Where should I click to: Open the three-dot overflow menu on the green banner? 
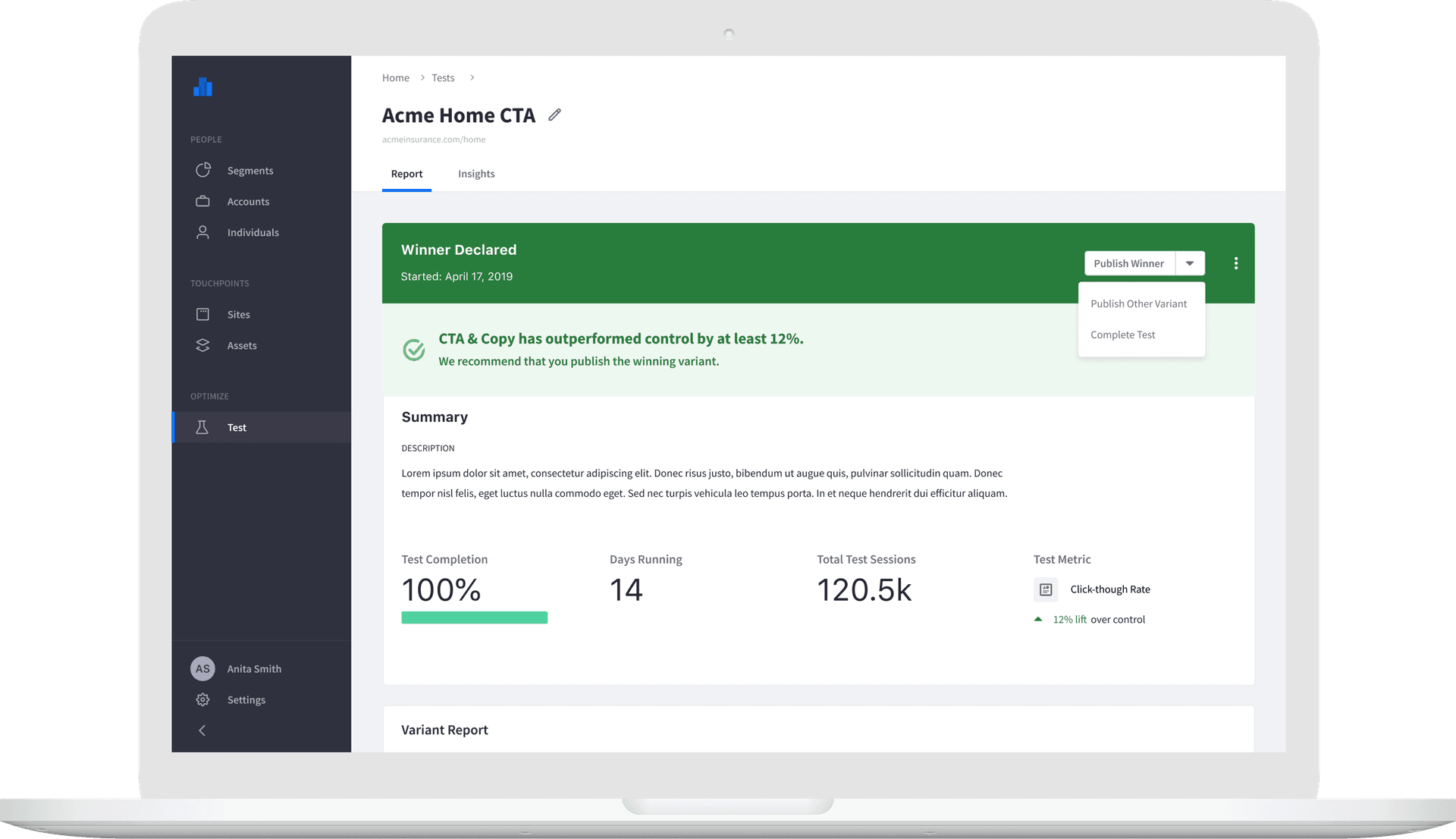[1236, 263]
